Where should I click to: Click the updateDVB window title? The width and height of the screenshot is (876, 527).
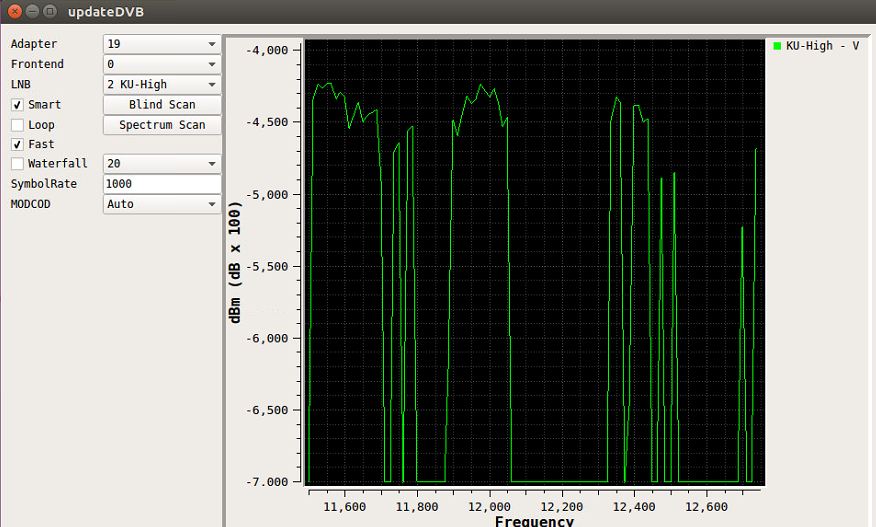[x=106, y=12]
